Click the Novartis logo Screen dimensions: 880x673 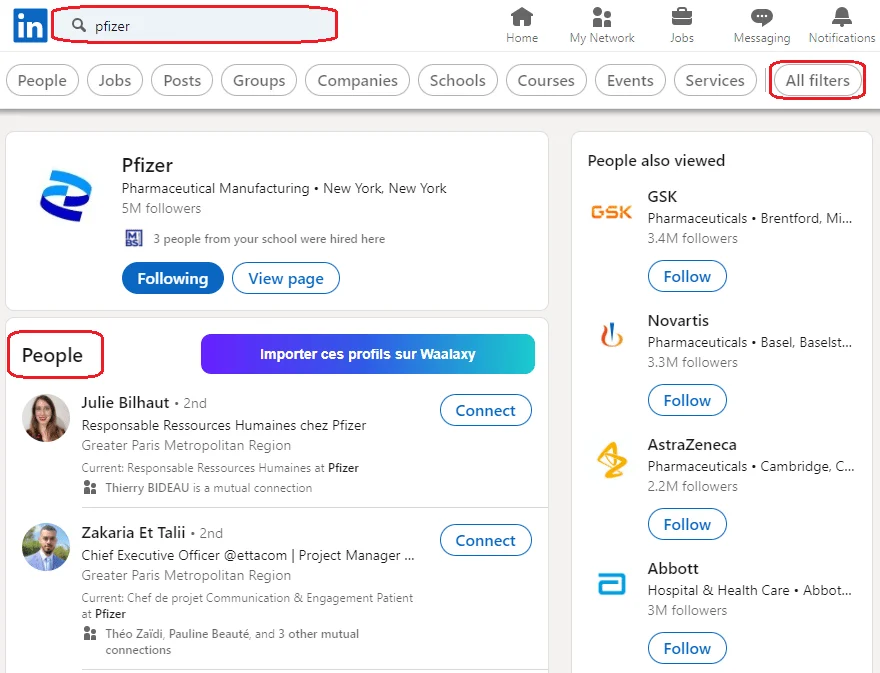611,335
